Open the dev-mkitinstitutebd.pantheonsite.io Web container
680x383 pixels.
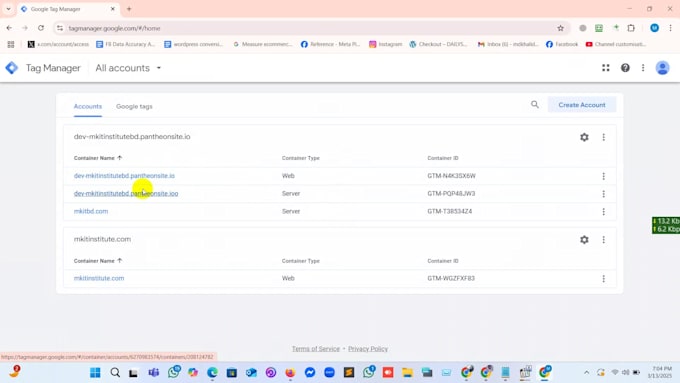click(x=124, y=176)
